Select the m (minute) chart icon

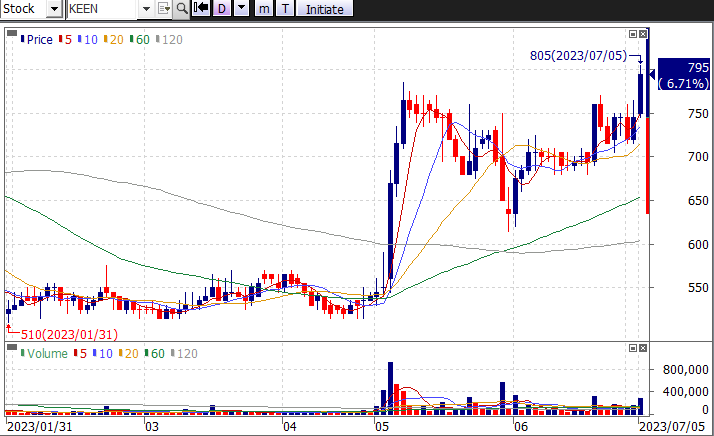[264, 9]
